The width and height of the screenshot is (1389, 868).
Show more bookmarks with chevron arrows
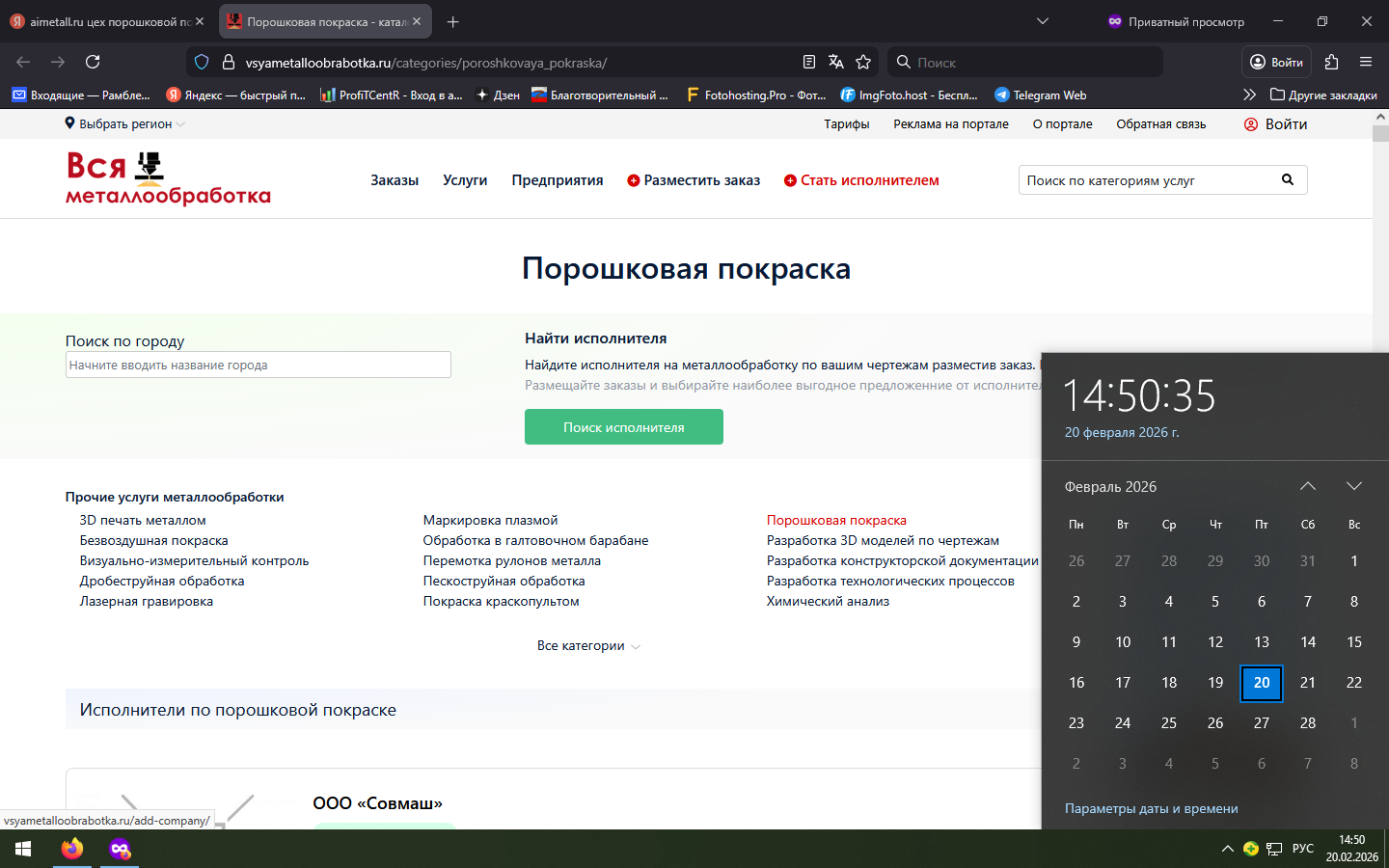click(1249, 95)
